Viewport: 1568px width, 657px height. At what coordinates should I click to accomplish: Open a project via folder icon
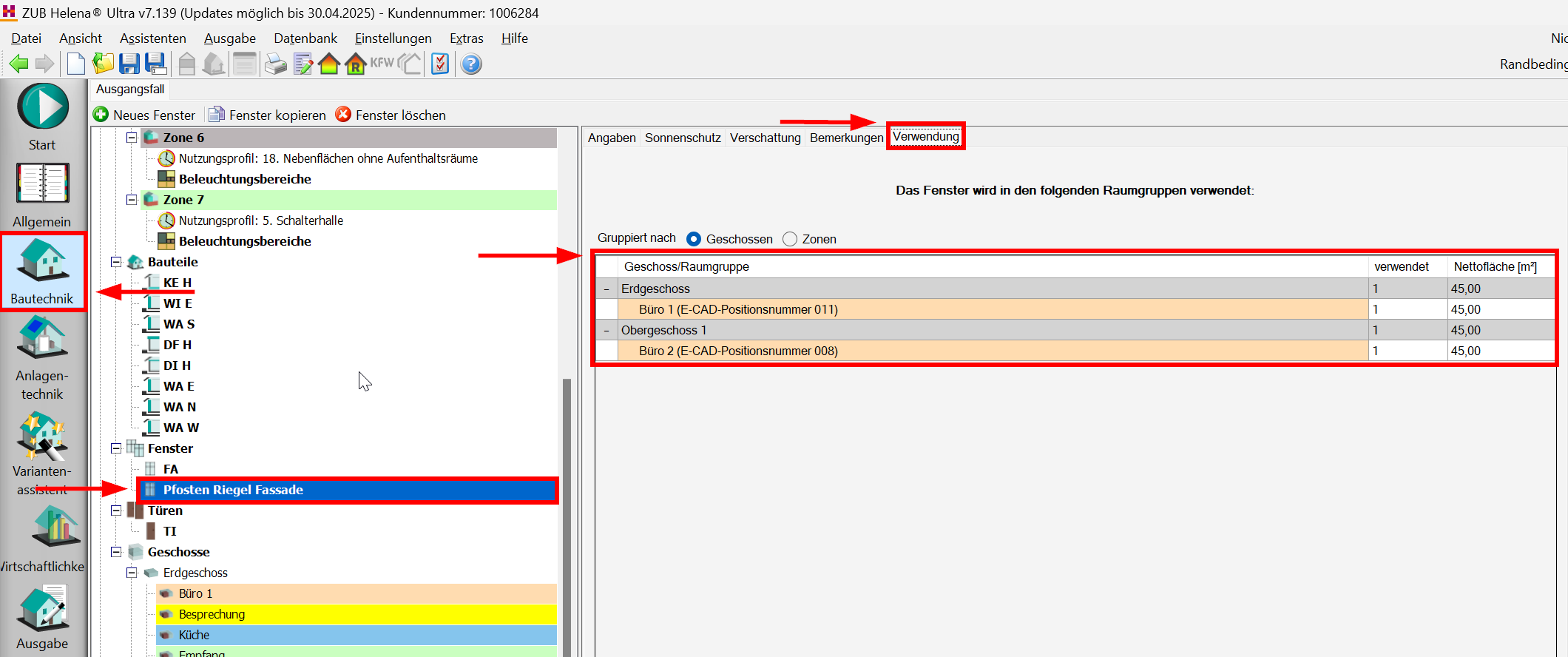tap(103, 64)
